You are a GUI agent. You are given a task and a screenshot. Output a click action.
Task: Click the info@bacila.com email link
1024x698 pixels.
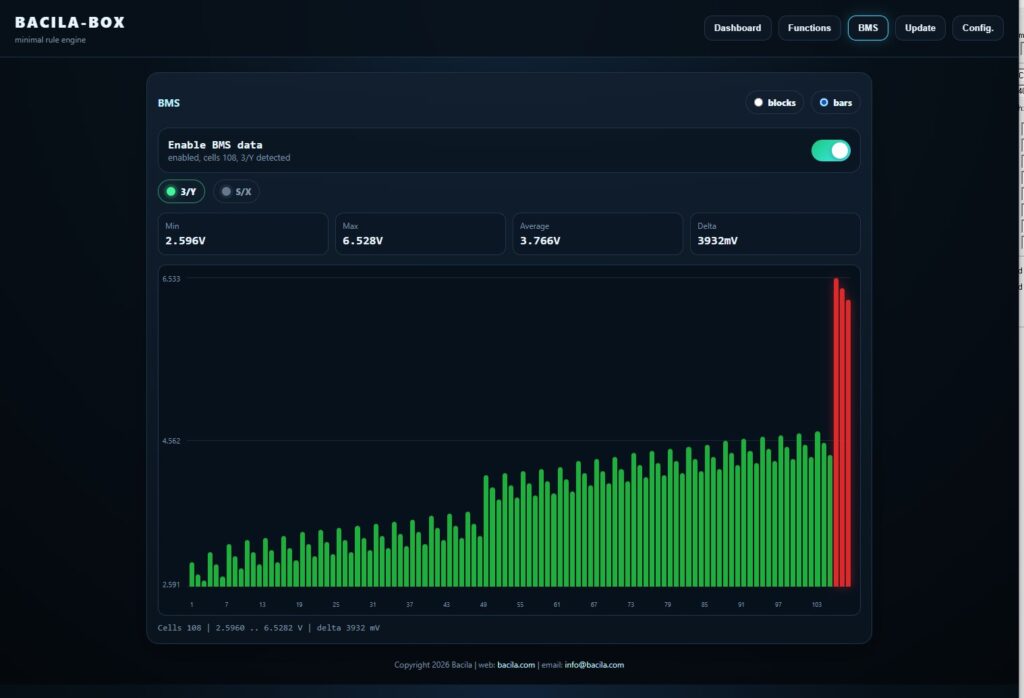pyautogui.click(x=594, y=665)
